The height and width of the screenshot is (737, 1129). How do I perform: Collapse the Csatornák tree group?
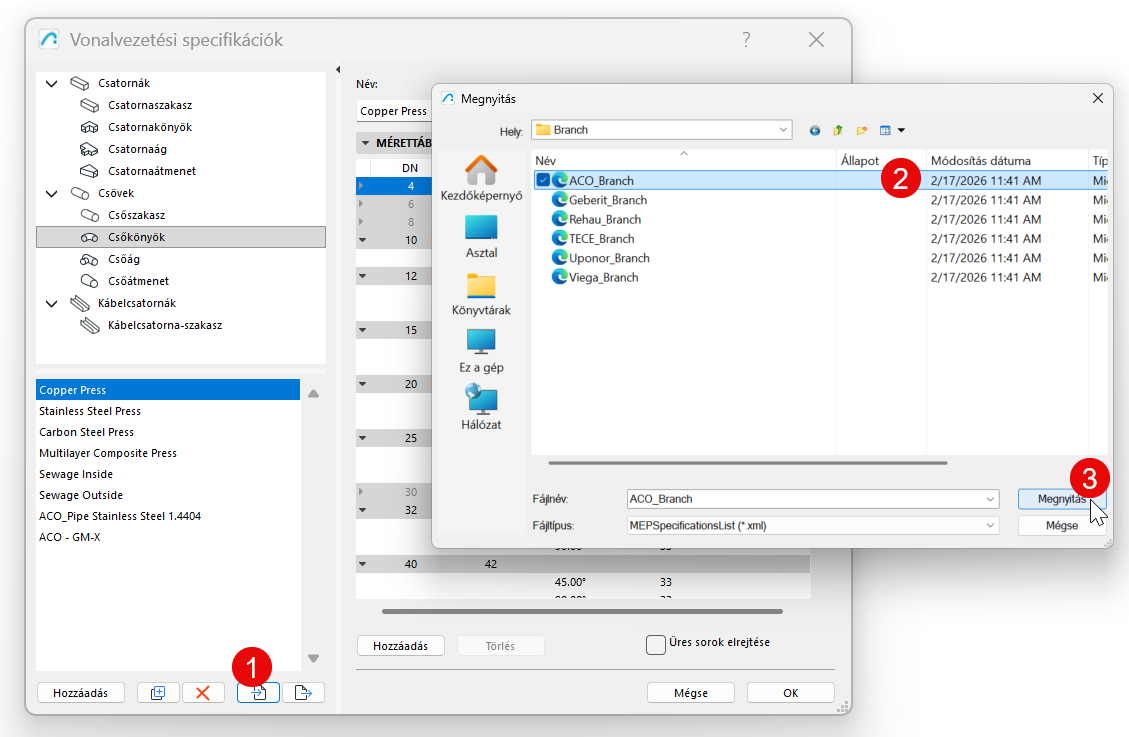click(52, 83)
